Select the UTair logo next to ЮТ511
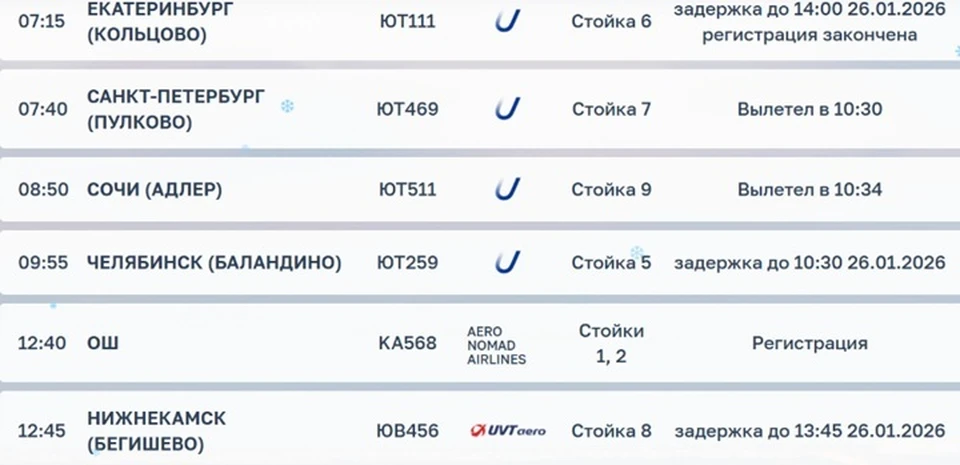Viewport: 960px width, 465px height. pos(508,189)
